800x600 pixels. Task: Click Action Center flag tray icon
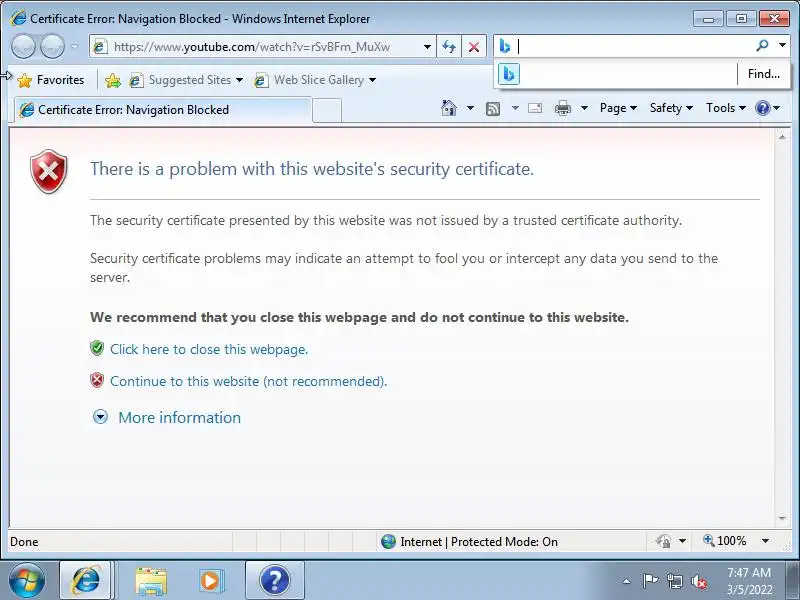coord(650,581)
